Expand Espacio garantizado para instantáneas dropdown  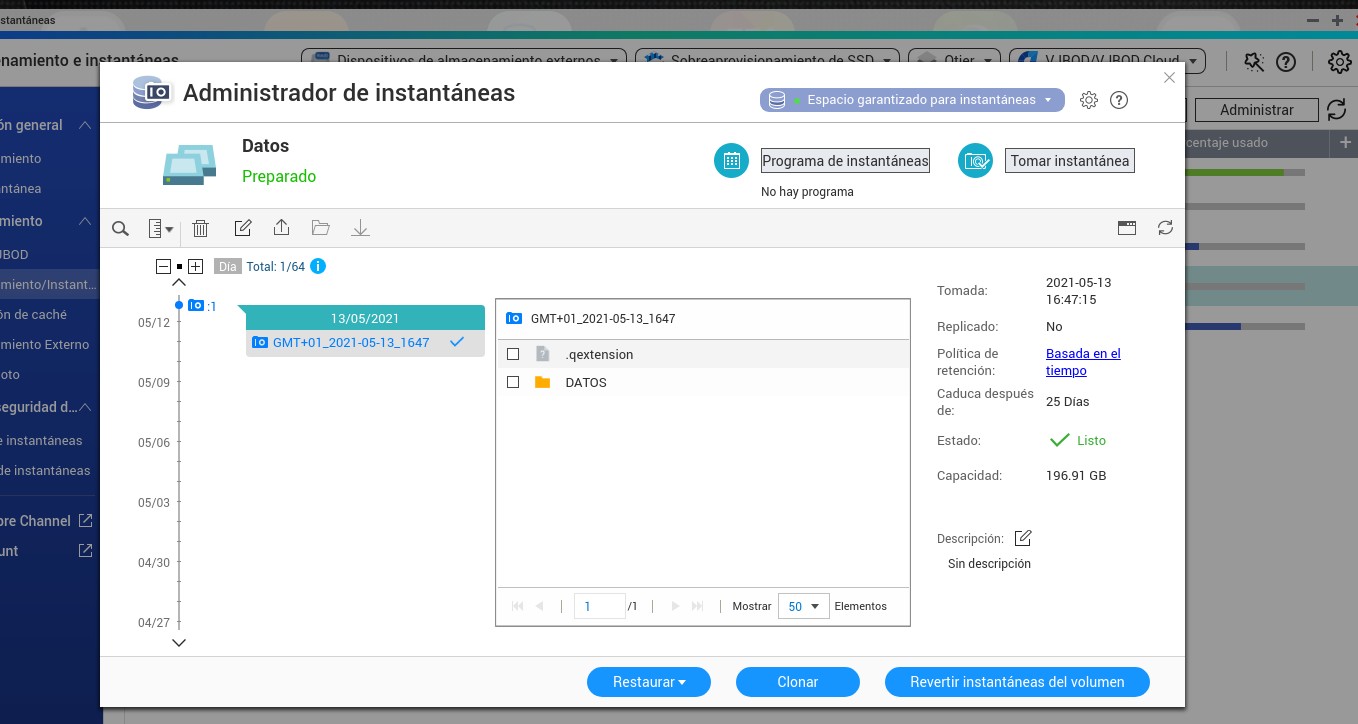[x=912, y=100]
